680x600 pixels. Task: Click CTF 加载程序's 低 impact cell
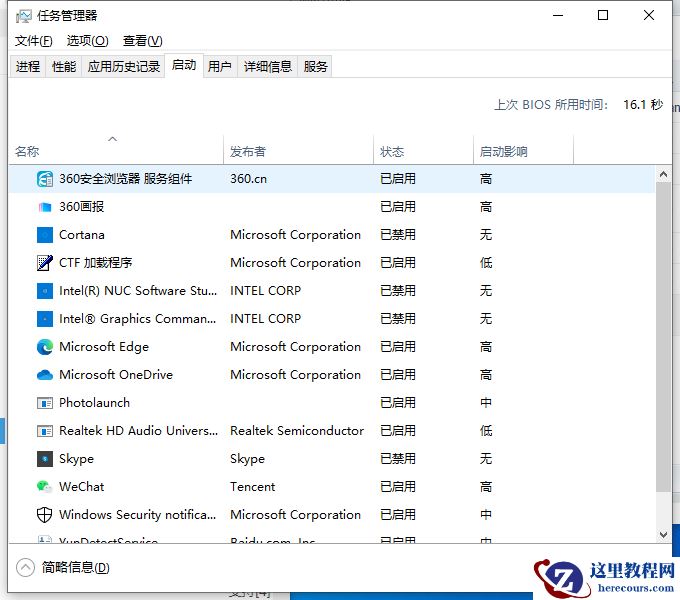(x=486, y=263)
